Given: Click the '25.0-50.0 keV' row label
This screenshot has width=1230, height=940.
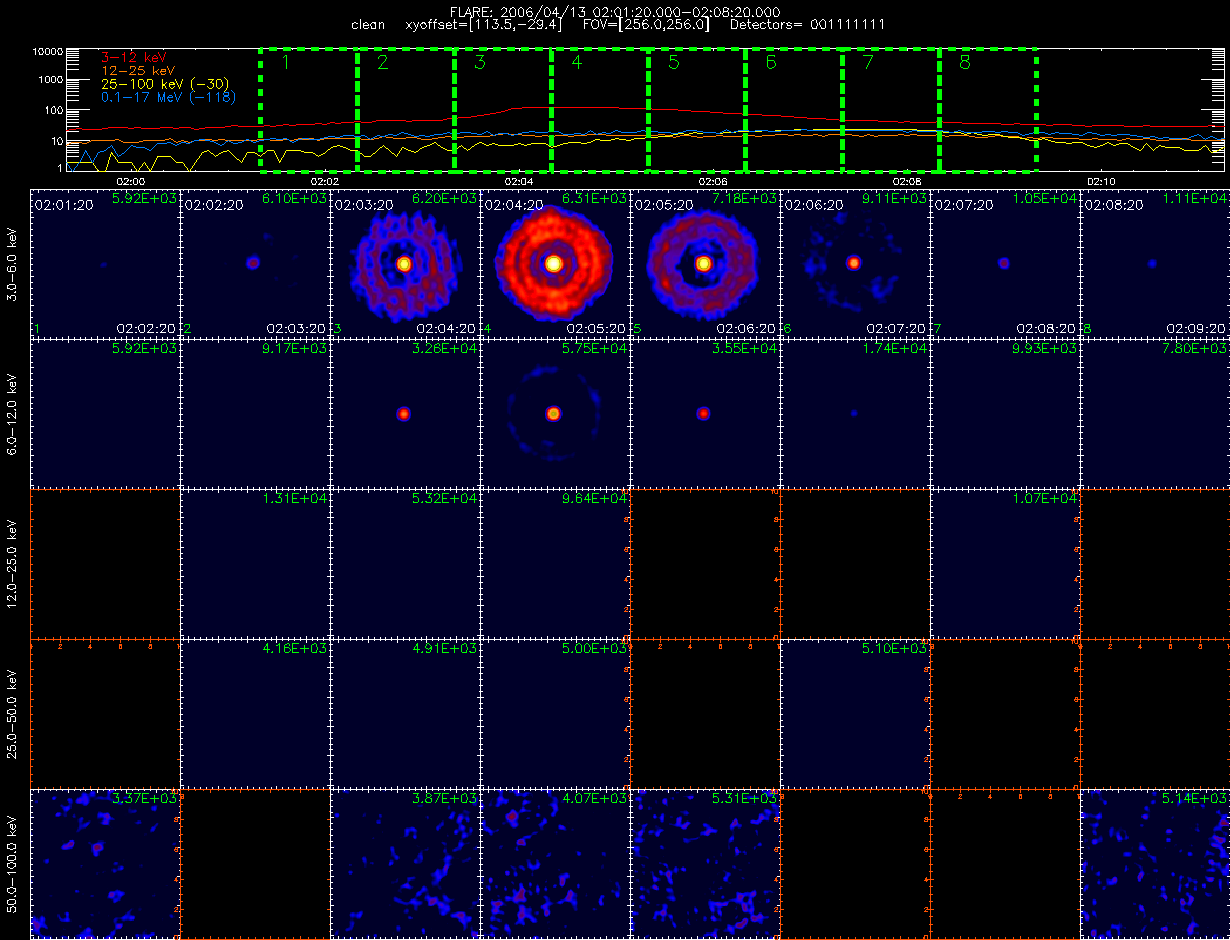Looking at the screenshot, I should [x=12, y=714].
